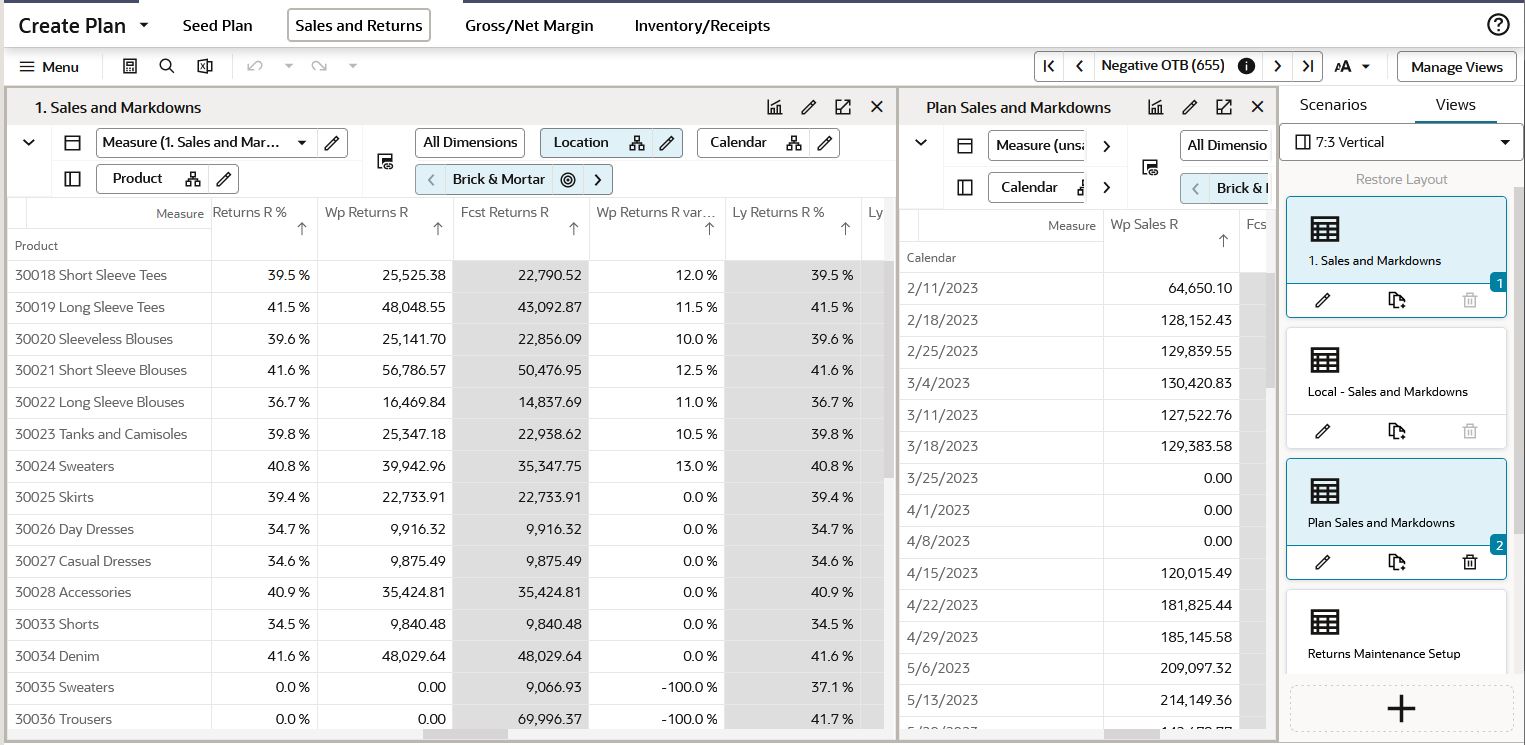Open the help question mark icon
Viewport: 1525px width, 745px height.
coord(1498,25)
